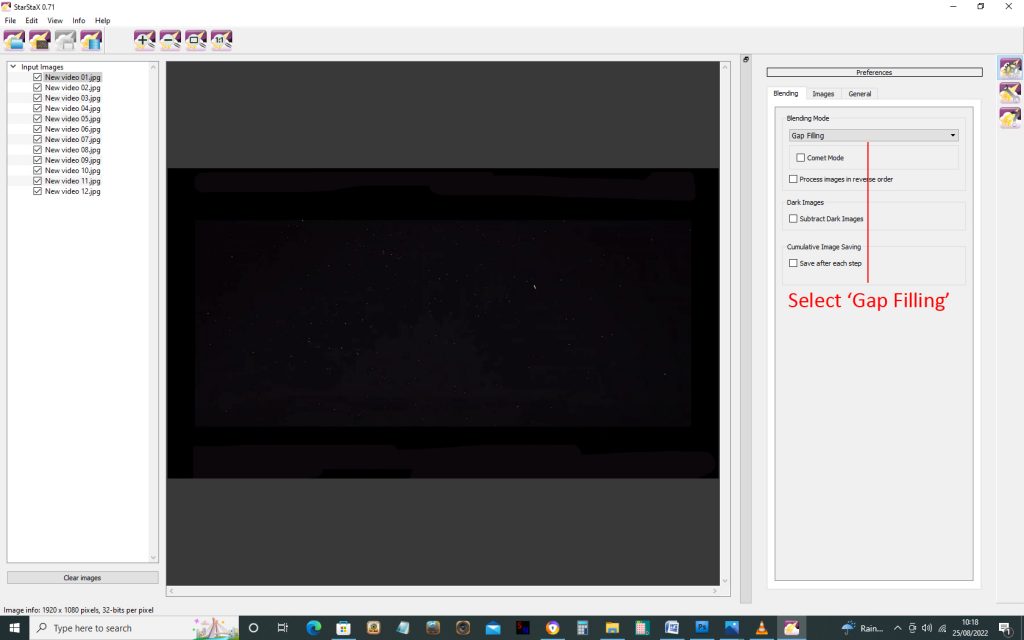
Task: Click the float panel icon beside Preferences
Action: tap(746, 59)
